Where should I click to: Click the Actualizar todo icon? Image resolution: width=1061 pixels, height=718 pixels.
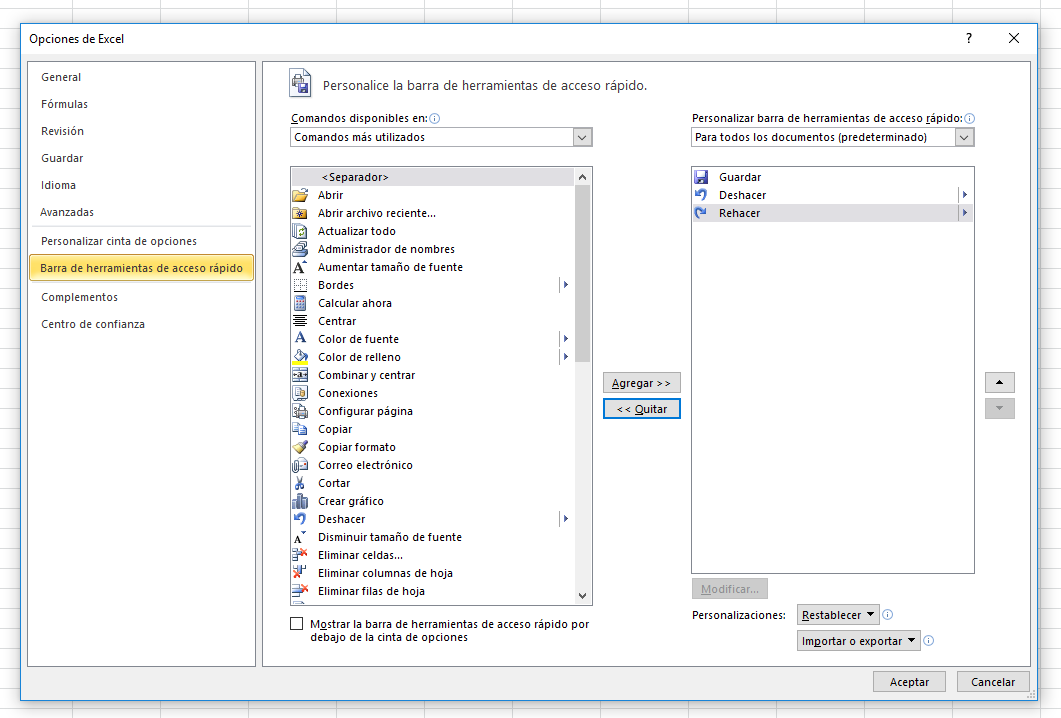[x=300, y=231]
